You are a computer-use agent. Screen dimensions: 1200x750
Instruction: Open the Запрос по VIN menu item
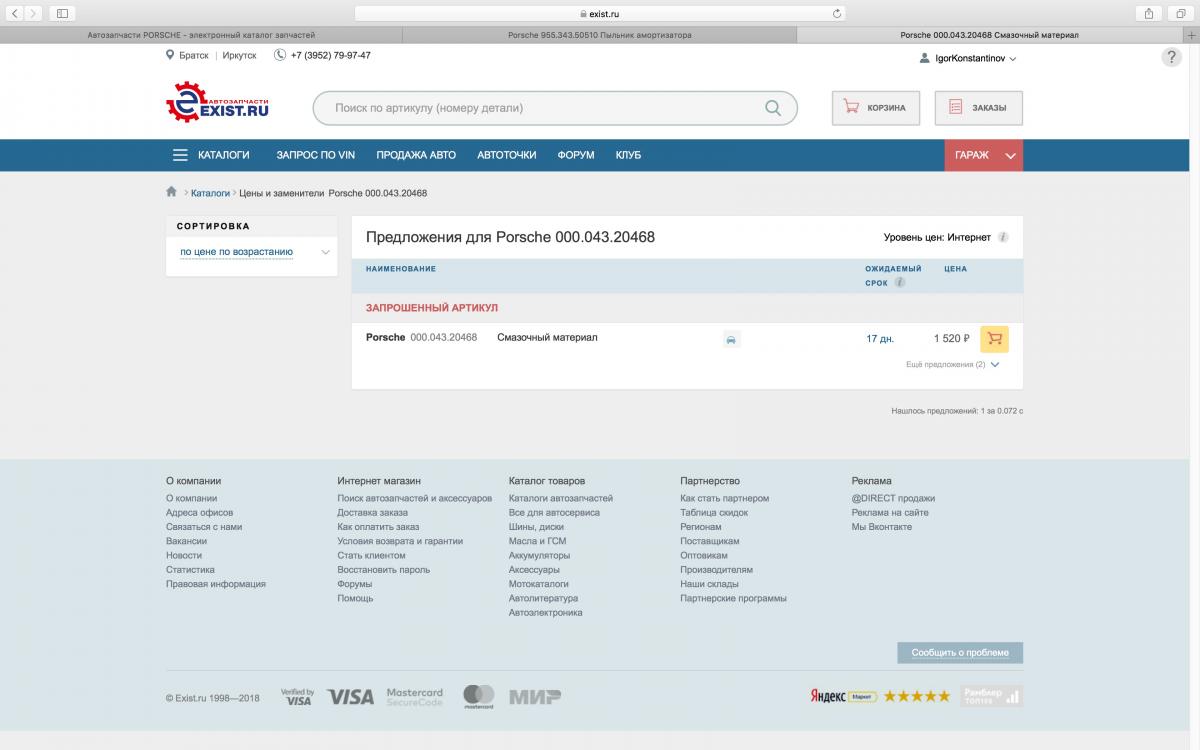315,155
